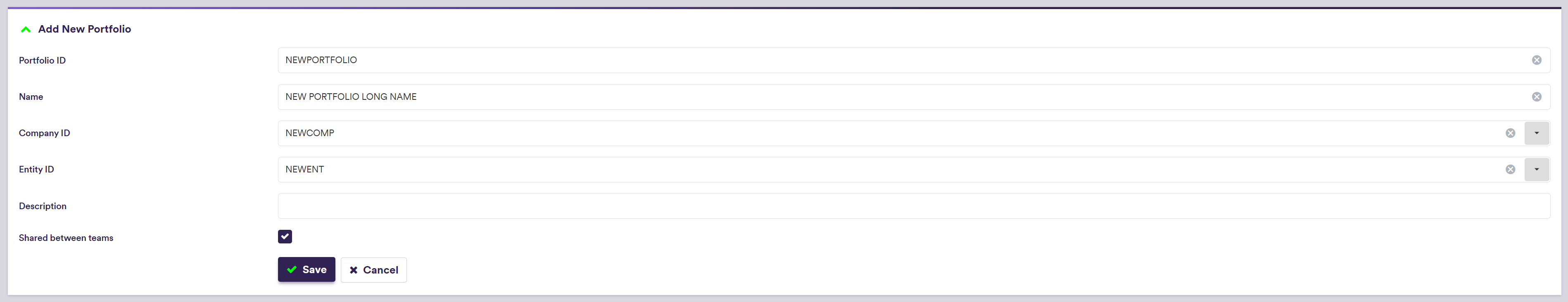
Task: Click the empty Description input field
Action: 913,206
